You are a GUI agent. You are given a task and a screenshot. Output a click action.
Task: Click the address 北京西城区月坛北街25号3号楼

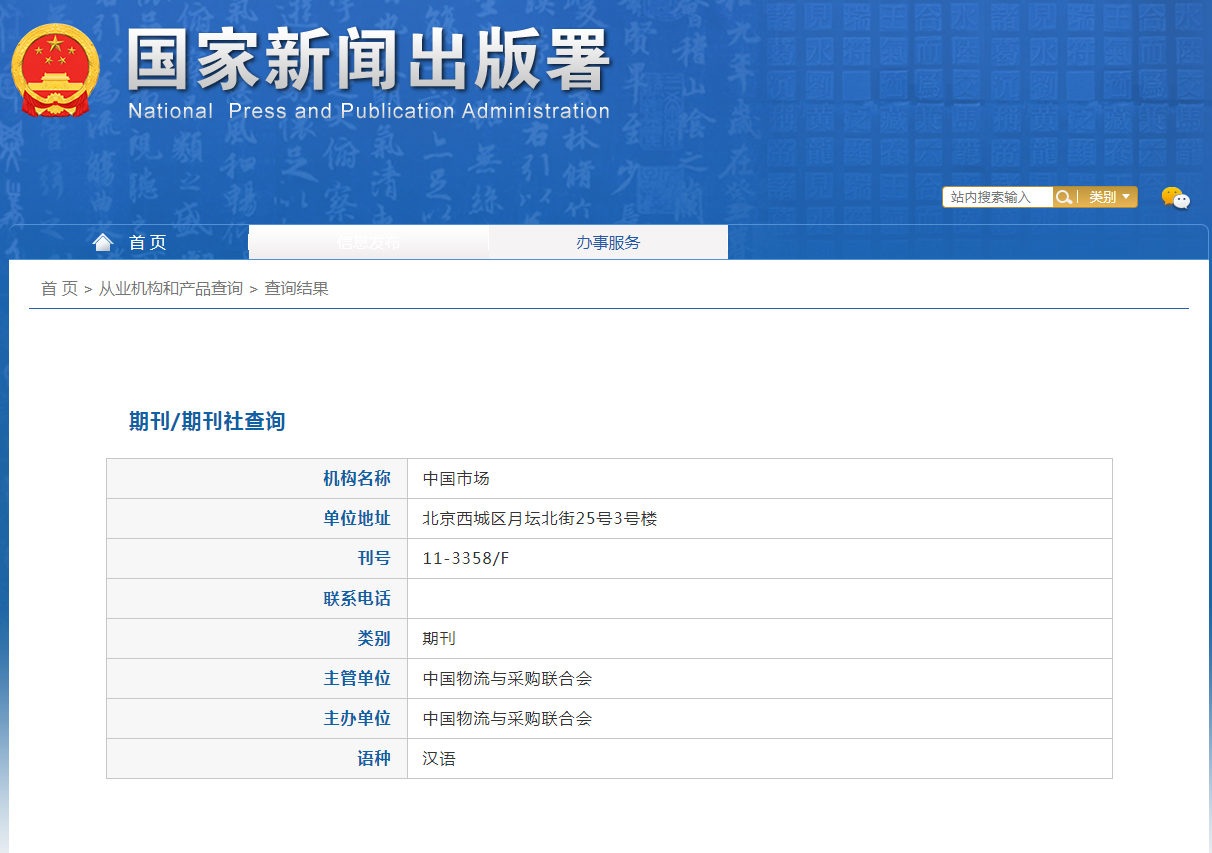[540, 518]
